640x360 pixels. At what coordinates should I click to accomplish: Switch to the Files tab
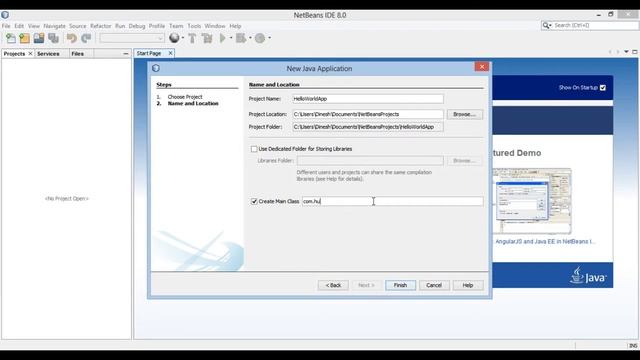click(x=77, y=53)
